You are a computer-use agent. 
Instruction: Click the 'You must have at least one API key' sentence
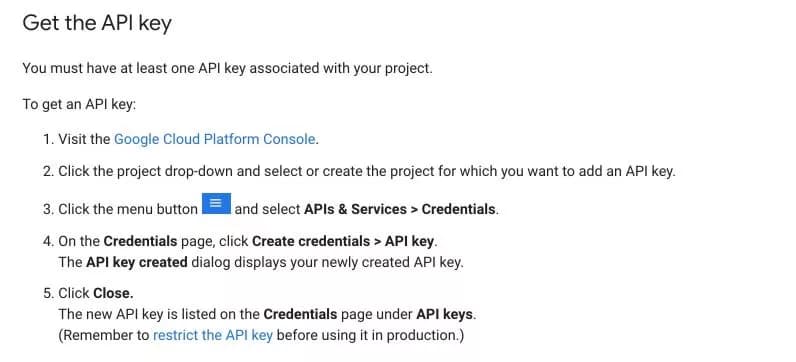point(227,68)
